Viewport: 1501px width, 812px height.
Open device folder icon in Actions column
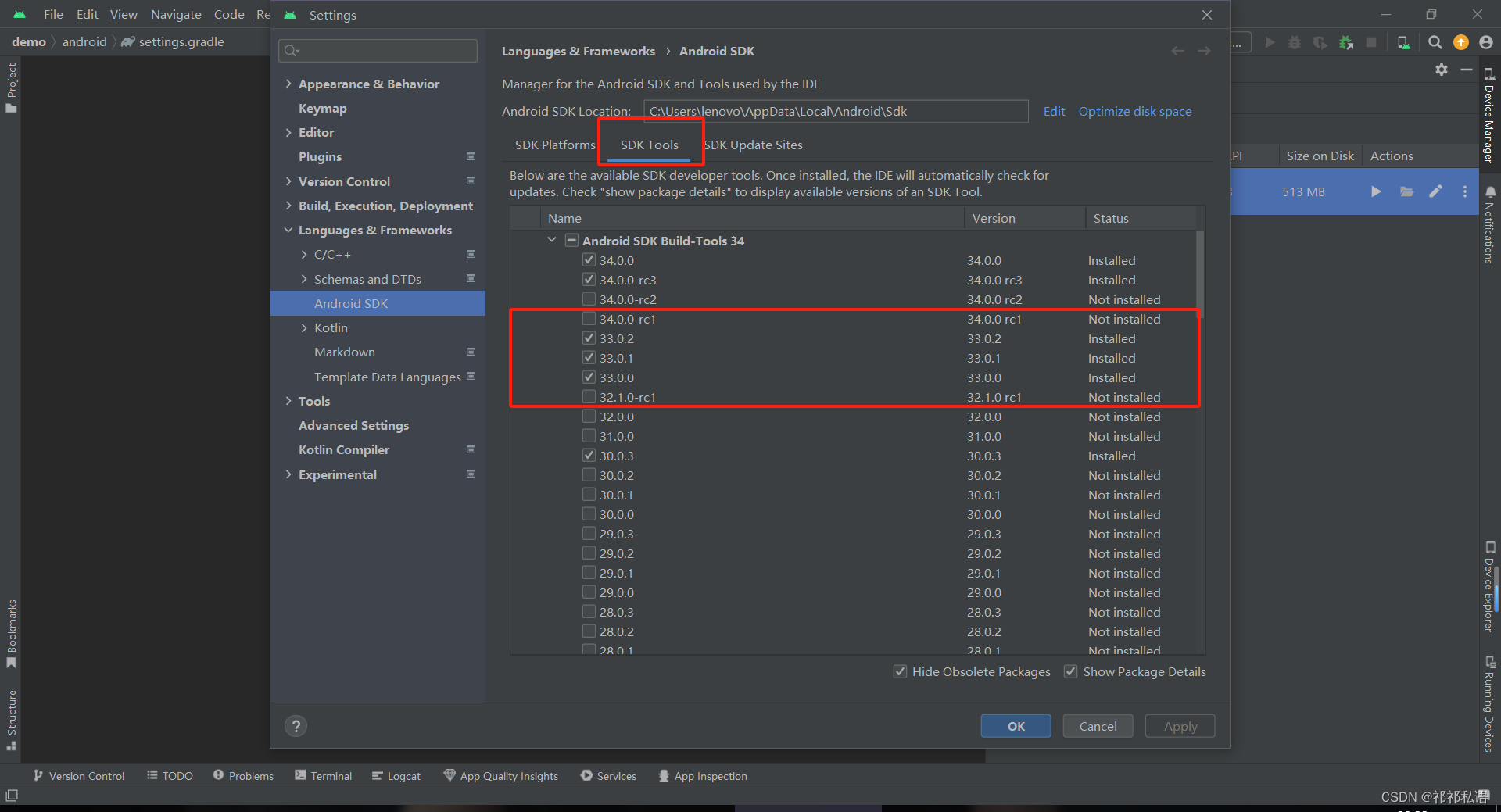pyautogui.click(x=1406, y=191)
